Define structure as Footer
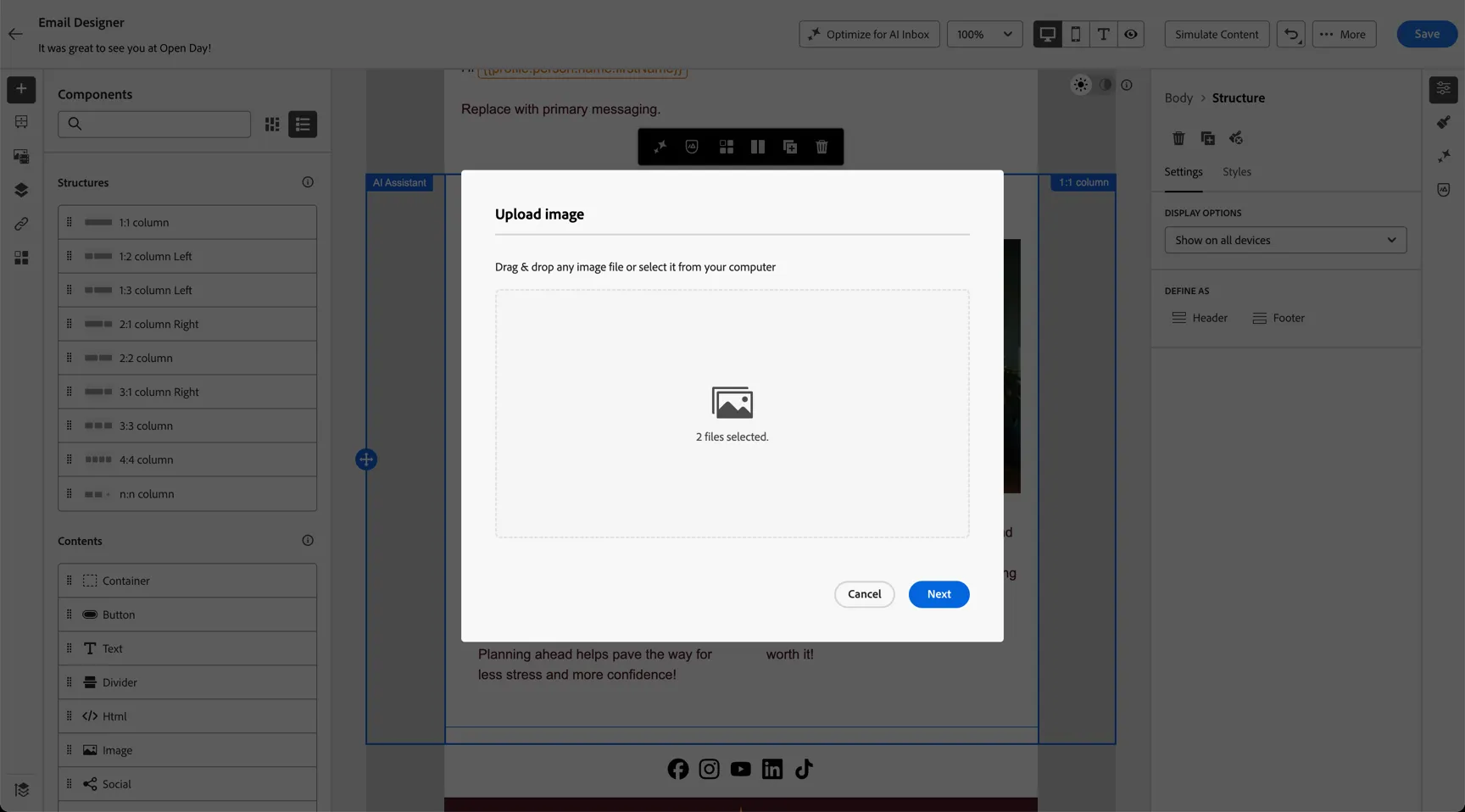1465x812 pixels. (x=1278, y=318)
